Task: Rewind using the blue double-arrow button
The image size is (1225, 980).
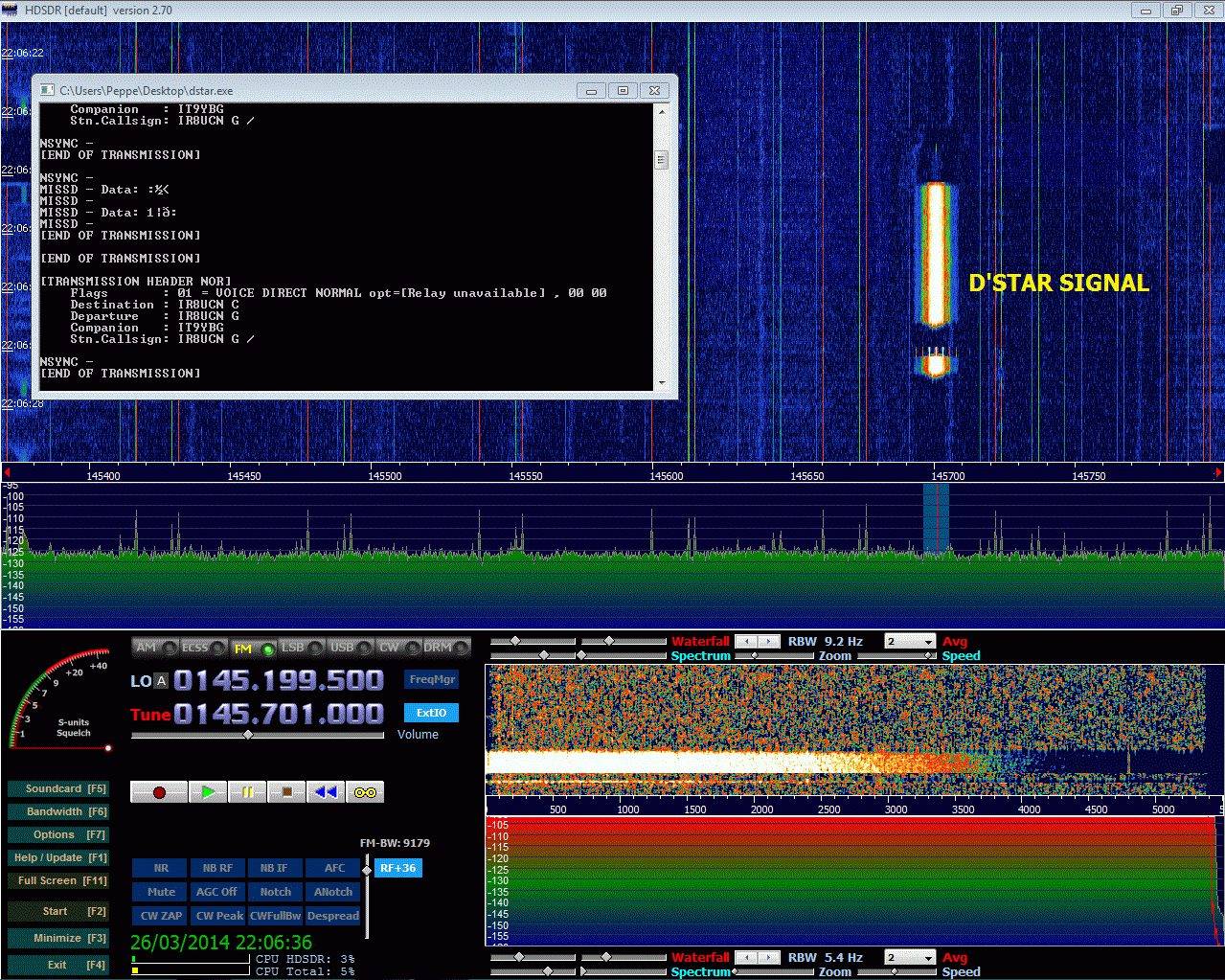Action: 326,792
